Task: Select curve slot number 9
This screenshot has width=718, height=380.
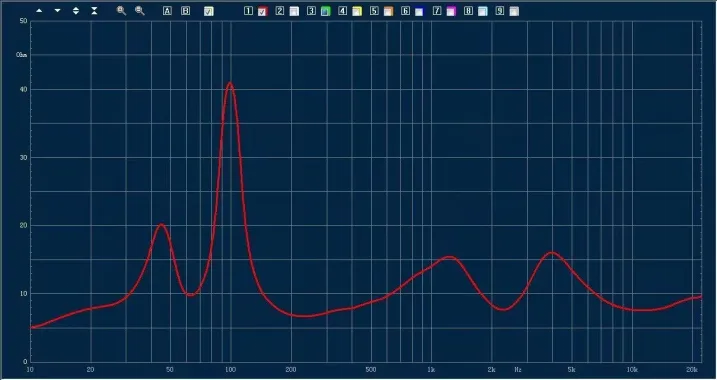Action: 500,11
